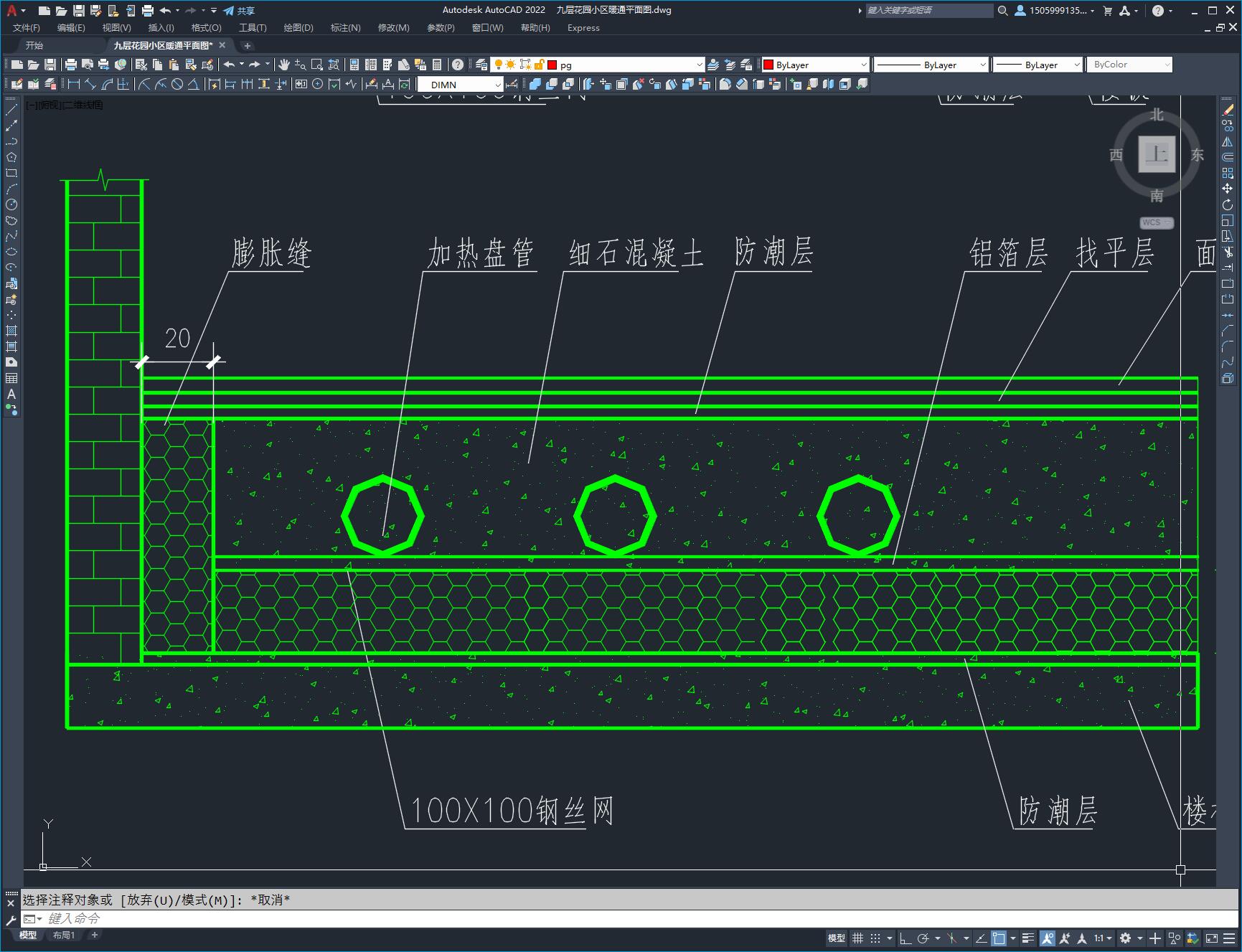Toggle polar tracking in status bar
1242x952 pixels.
[x=923, y=938]
